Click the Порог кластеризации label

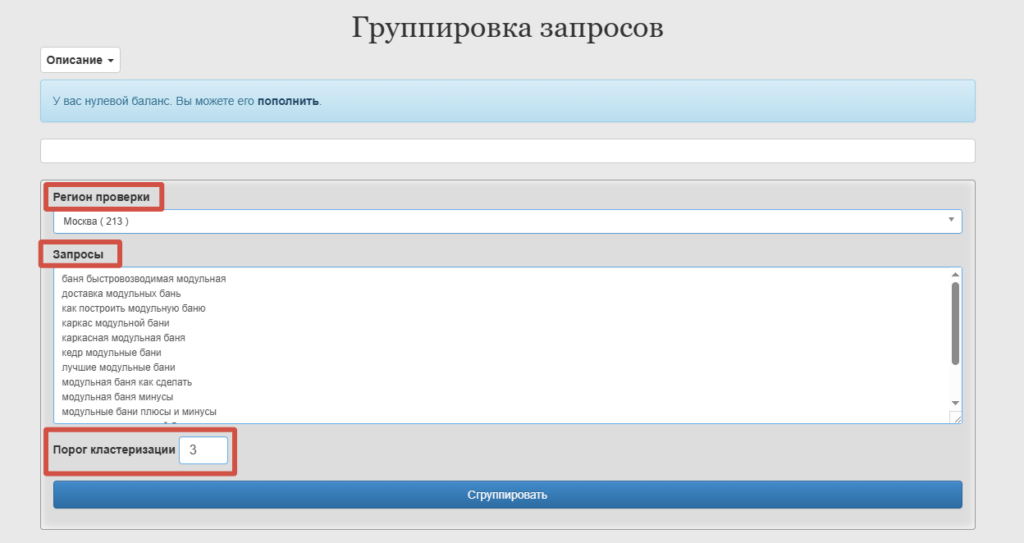[x=114, y=450]
